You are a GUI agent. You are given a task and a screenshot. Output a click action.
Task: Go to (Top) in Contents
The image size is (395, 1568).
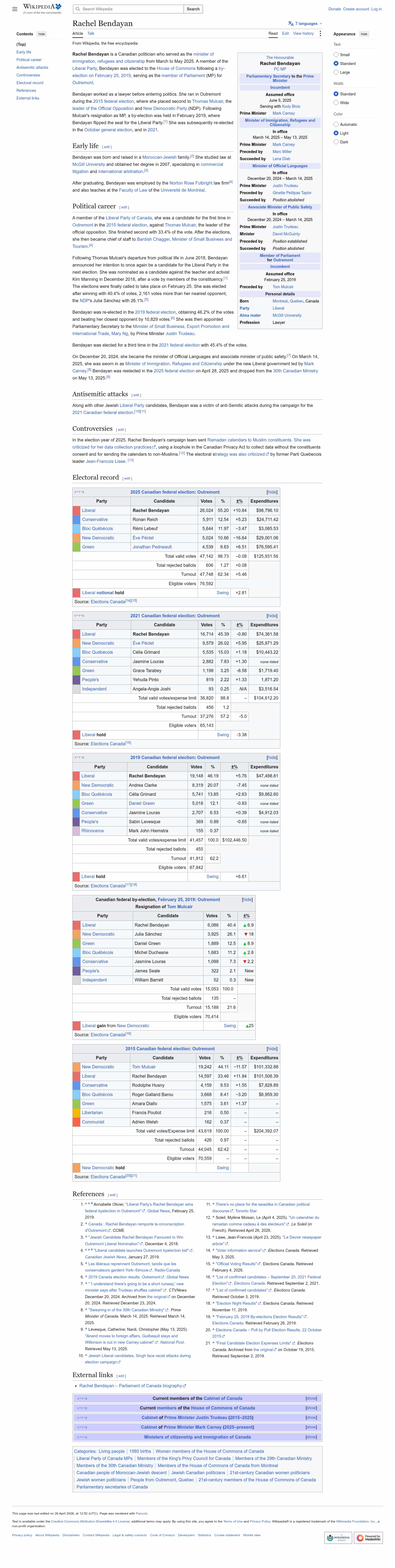pyautogui.click(x=21, y=44)
